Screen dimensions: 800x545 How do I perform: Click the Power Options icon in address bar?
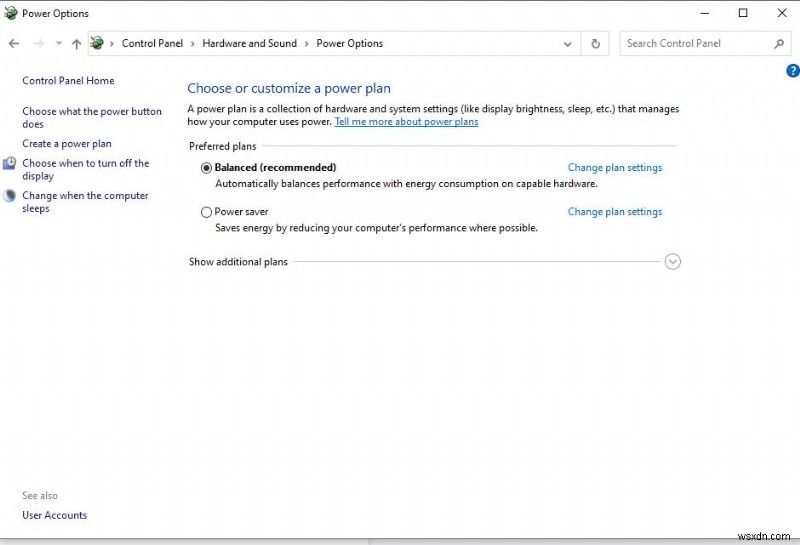coord(97,43)
